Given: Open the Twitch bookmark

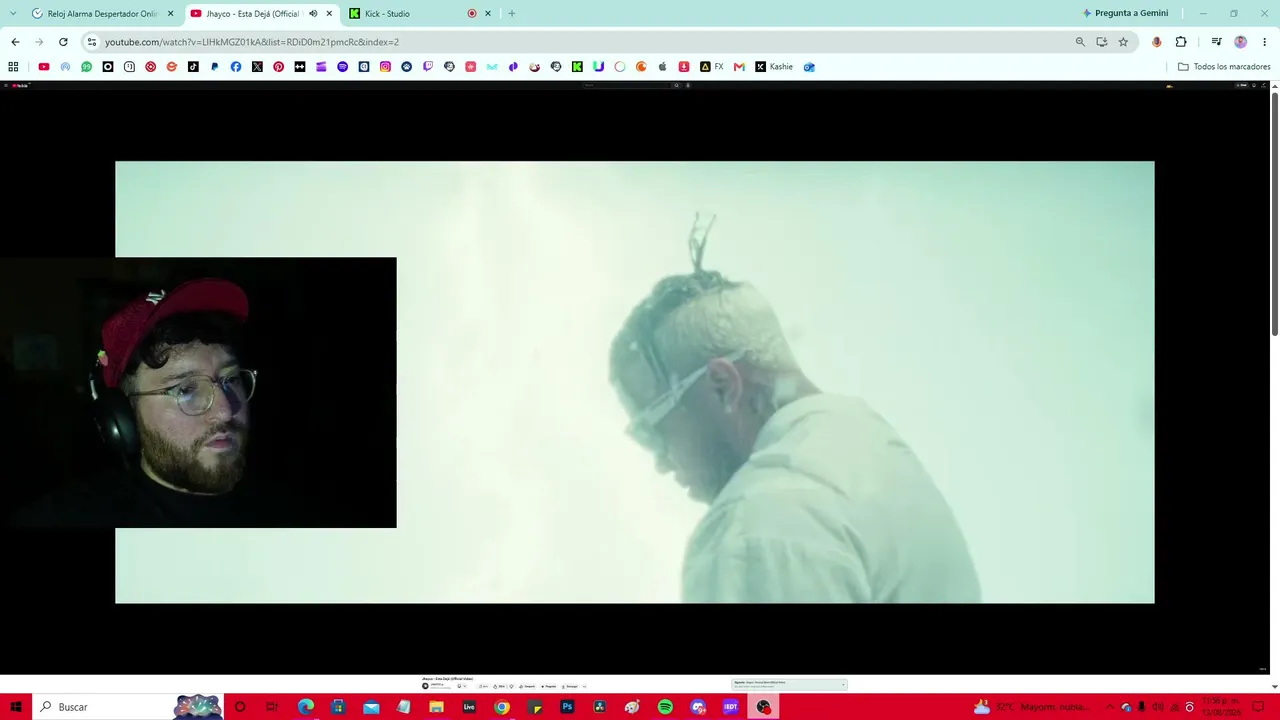Looking at the screenshot, I should pyautogui.click(x=428, y=67).
